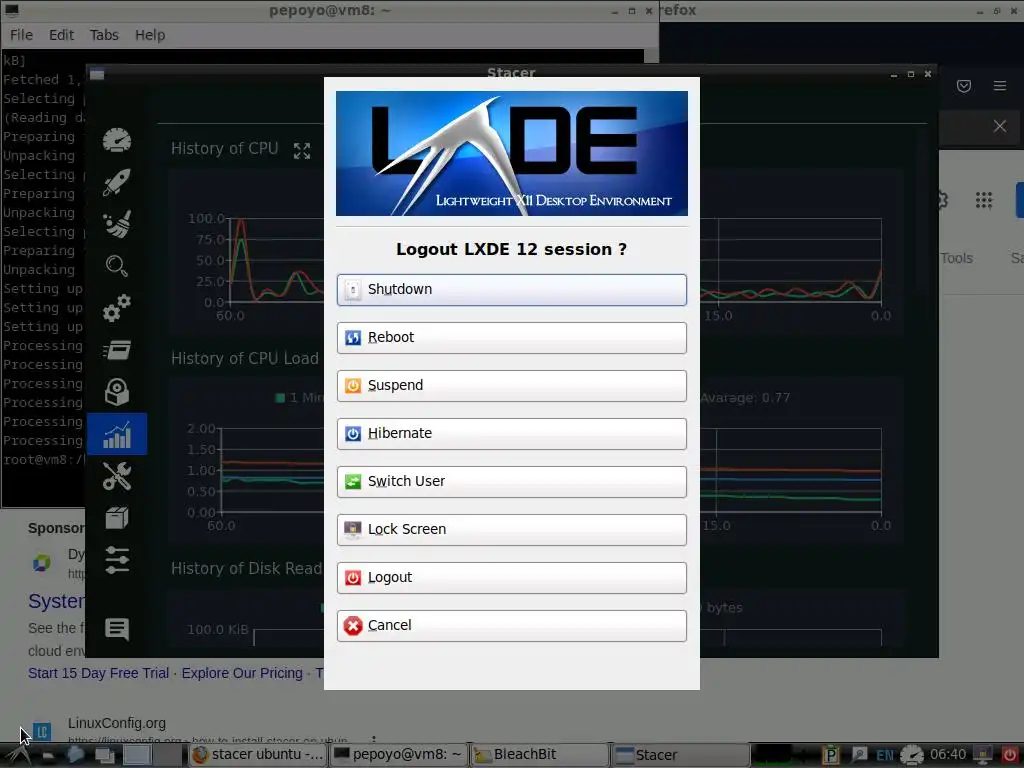The width and height of the screenshot is (1024, 768).
Task: Open terminal File menu
Action: tap(21, 35)
